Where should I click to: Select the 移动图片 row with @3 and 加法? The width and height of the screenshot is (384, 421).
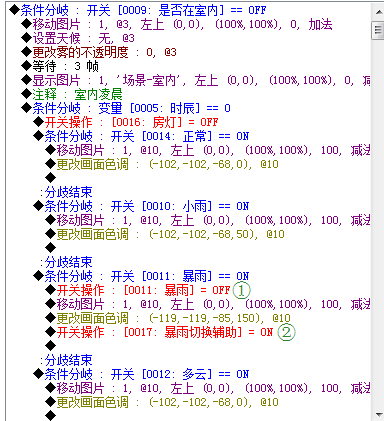click(x=177, y=24)
